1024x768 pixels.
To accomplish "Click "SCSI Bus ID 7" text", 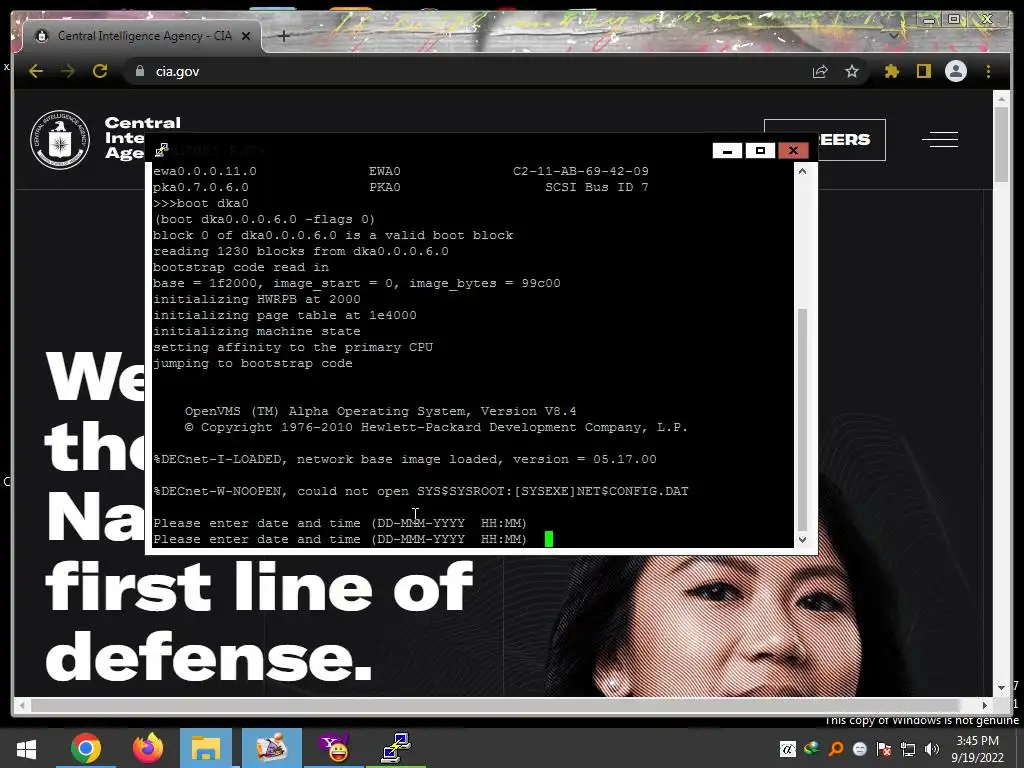I will tap(597, 187).
